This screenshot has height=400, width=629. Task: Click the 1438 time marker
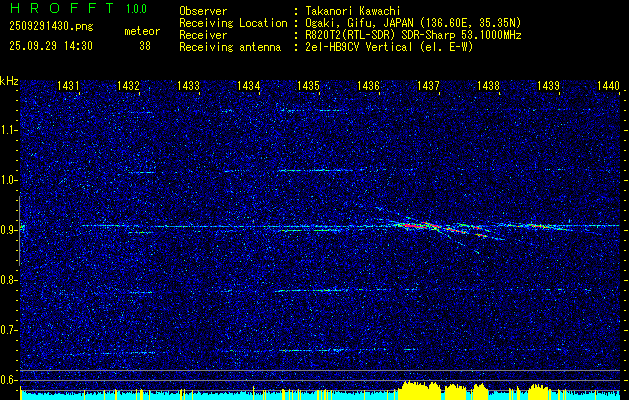[488, 85]
